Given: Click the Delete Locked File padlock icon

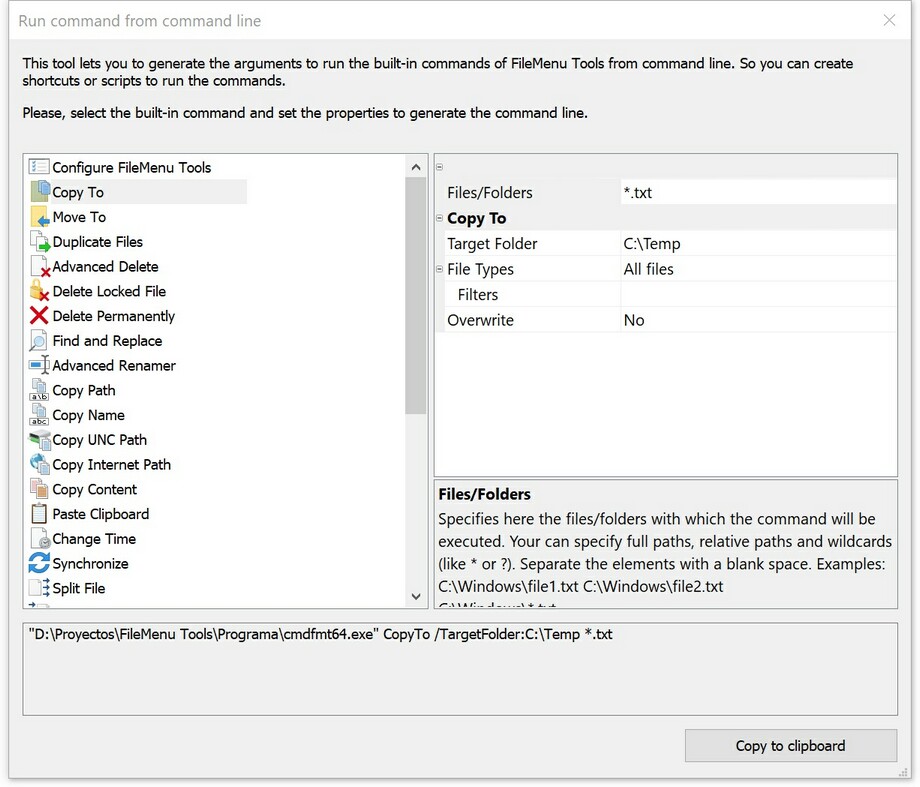Looking at the screenshot, I should 39,291.
